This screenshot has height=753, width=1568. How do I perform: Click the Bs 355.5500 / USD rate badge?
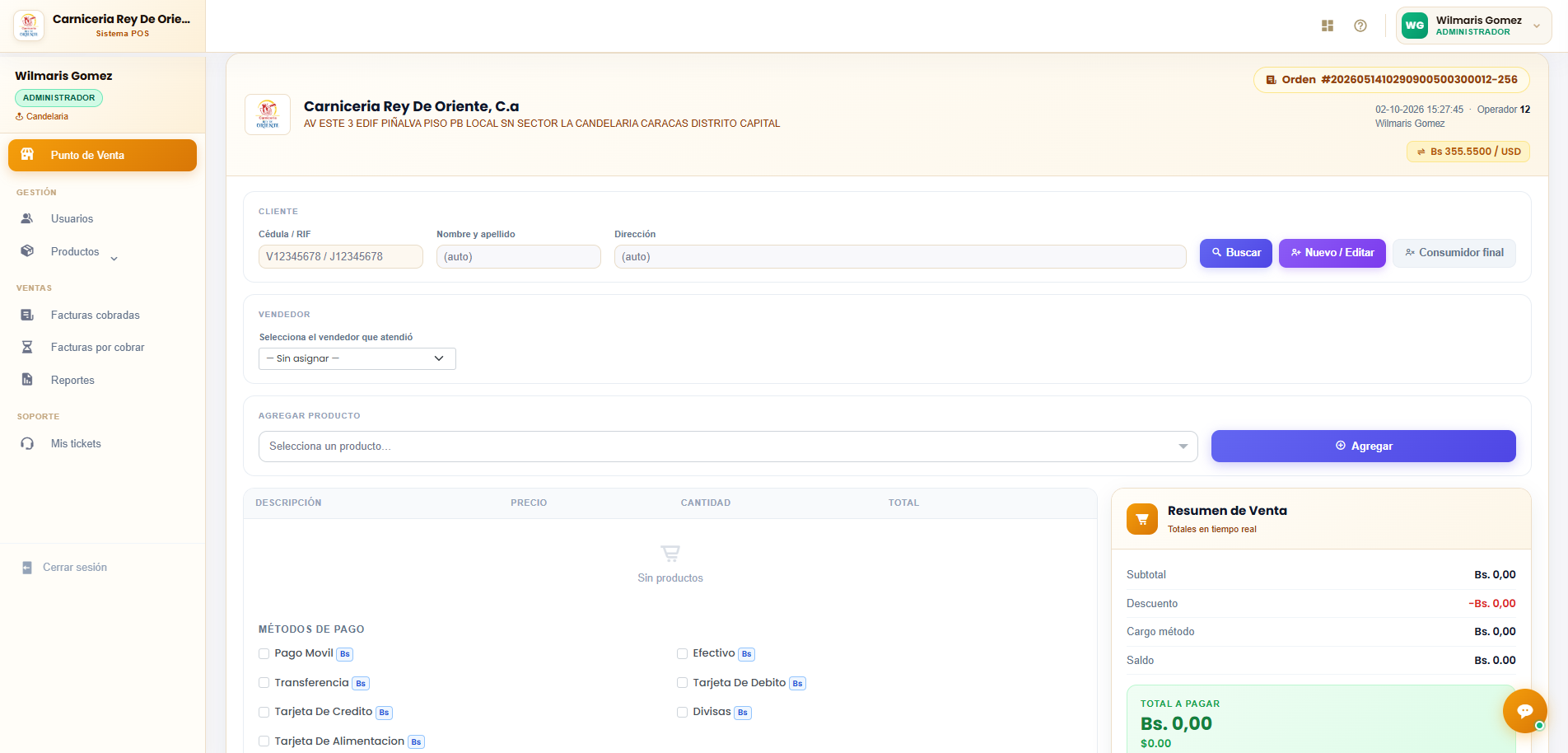(1468, 152)
